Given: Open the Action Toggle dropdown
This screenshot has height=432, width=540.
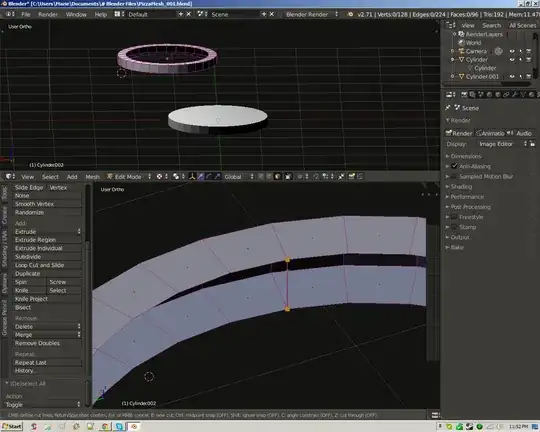Looking at the screenshot, I should pyautogui.click(x=43, y=404).
